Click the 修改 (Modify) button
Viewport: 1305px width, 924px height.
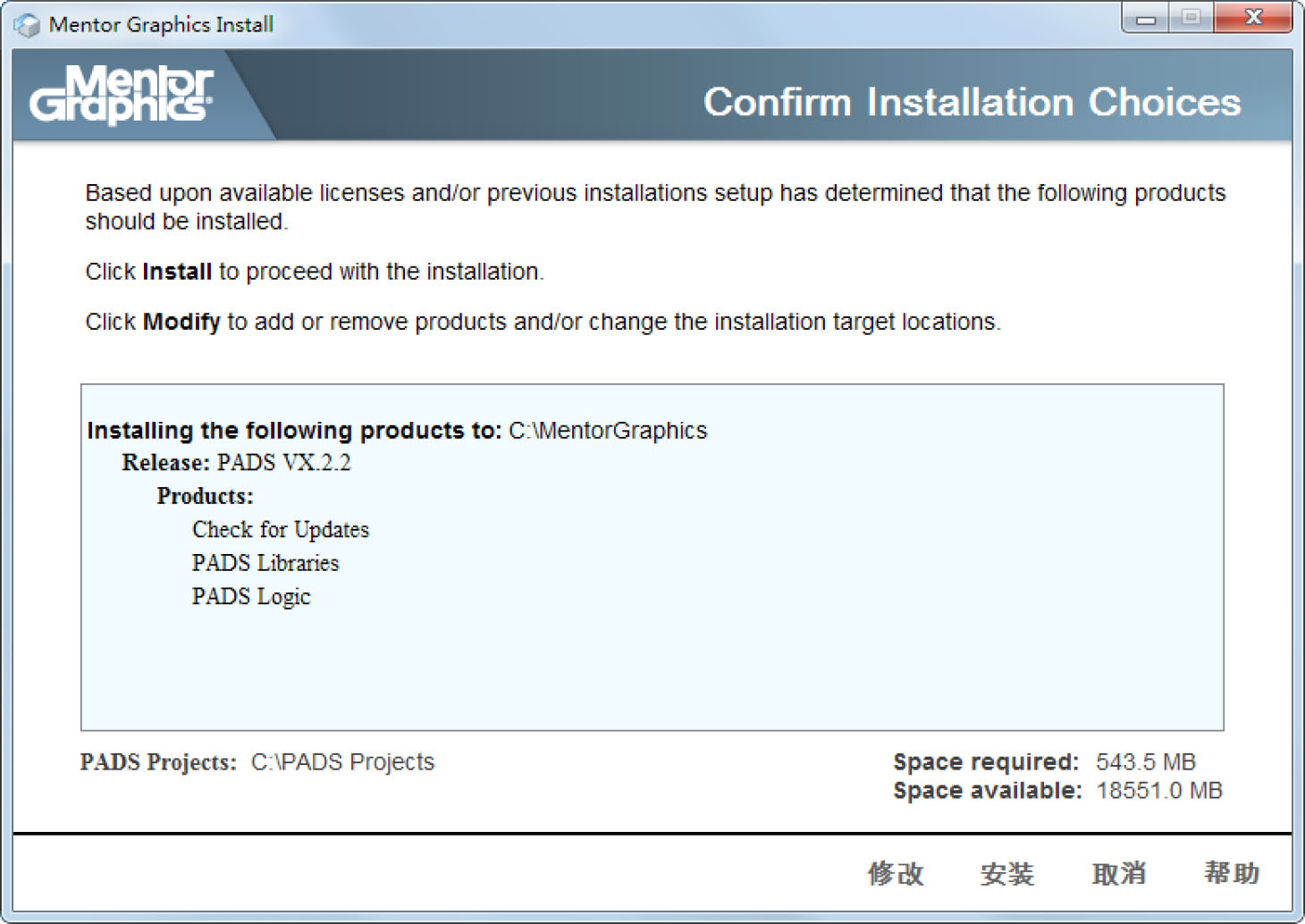pyautogui.click(x=896, y=873)
